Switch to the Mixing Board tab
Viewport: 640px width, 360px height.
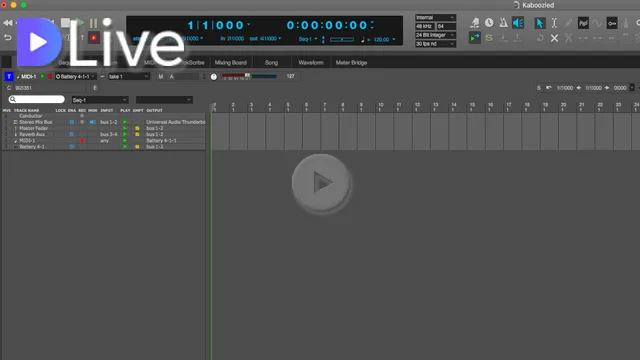coord(231,62)
